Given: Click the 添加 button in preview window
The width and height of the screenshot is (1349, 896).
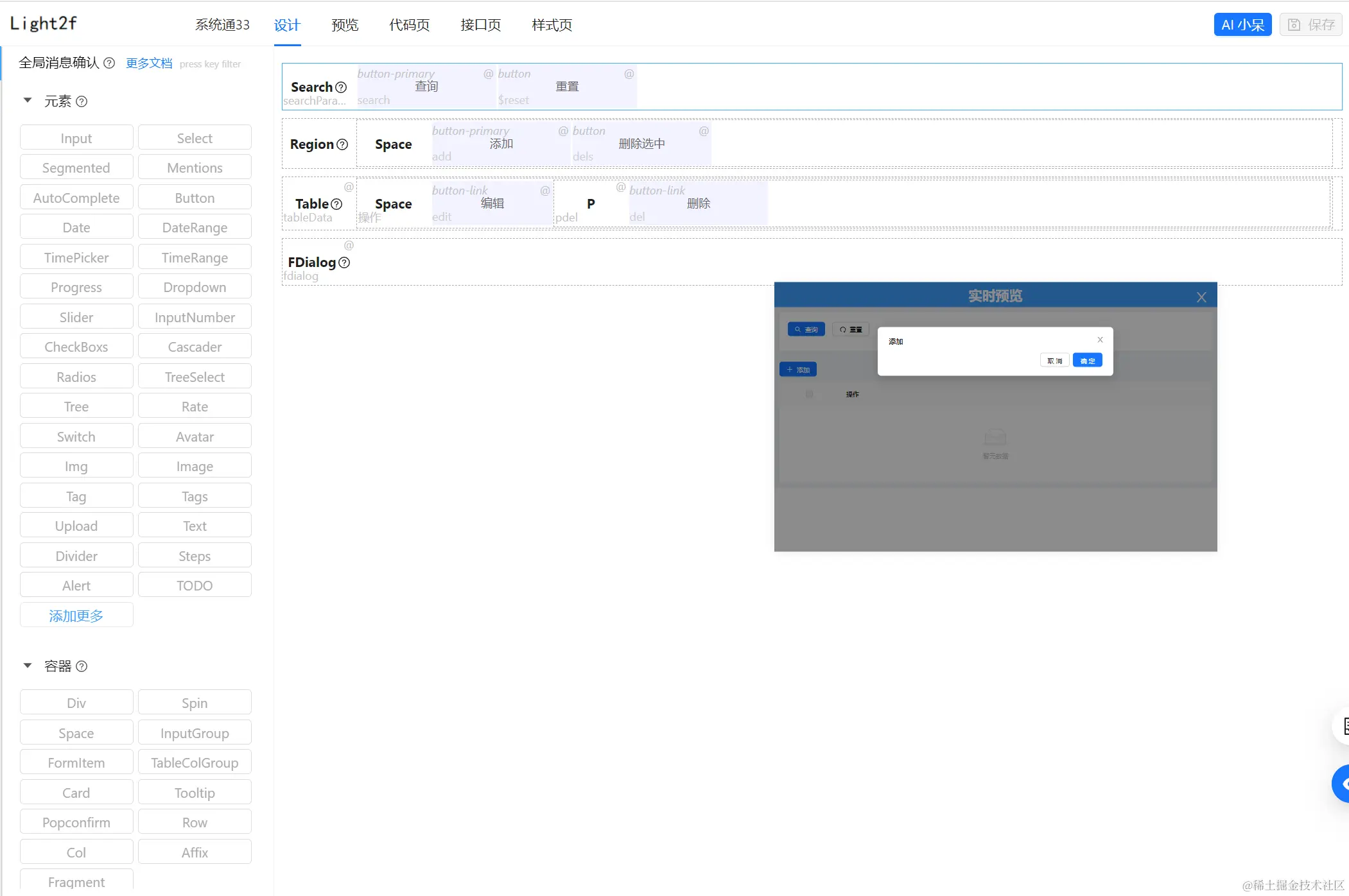Looking at the screenshot, I should click(x=797, y=370).
